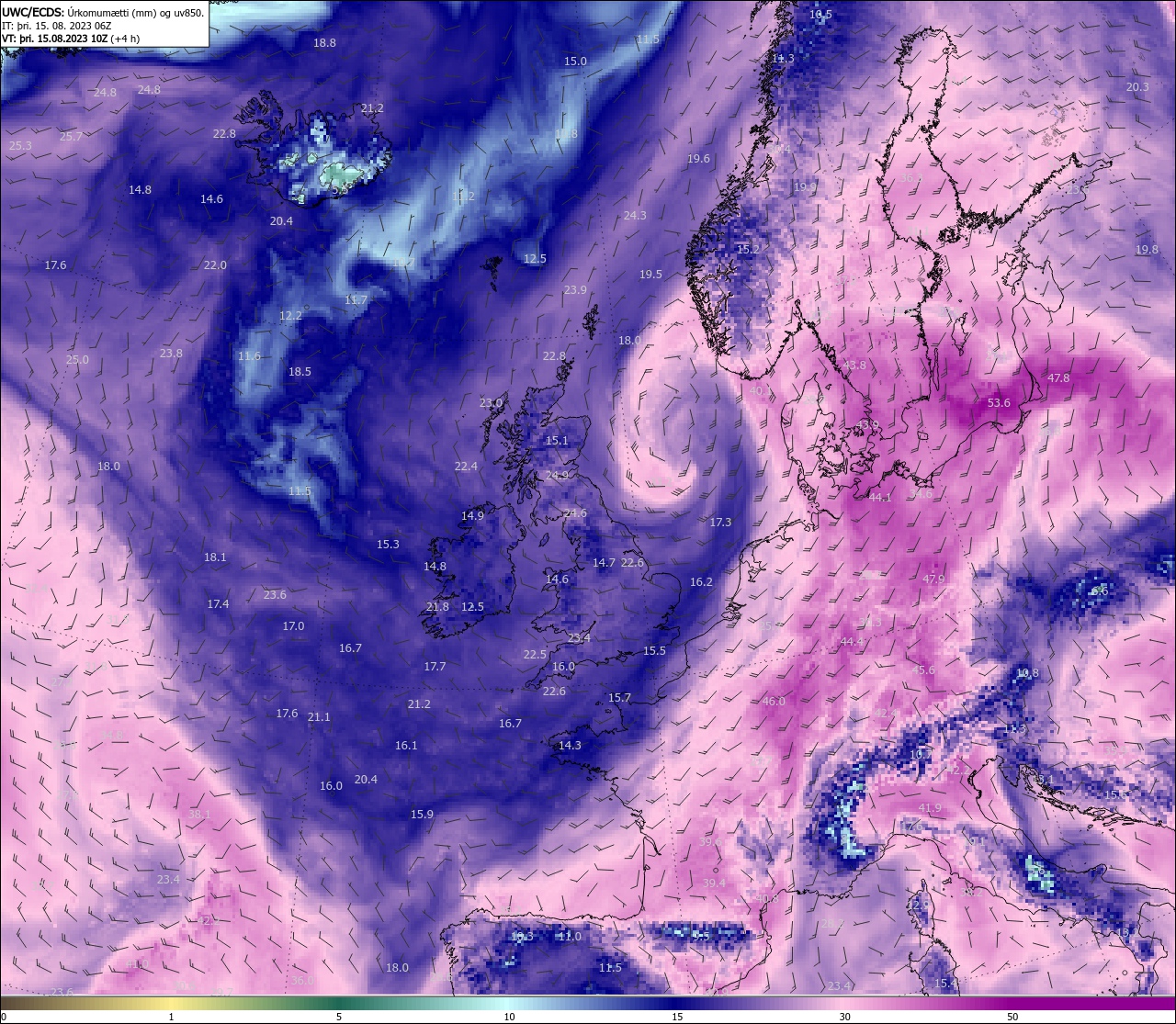Click the 15.9 value label
This screenshot has height=1024, width=1176.
pyautogui.click(x=422, y=815)
